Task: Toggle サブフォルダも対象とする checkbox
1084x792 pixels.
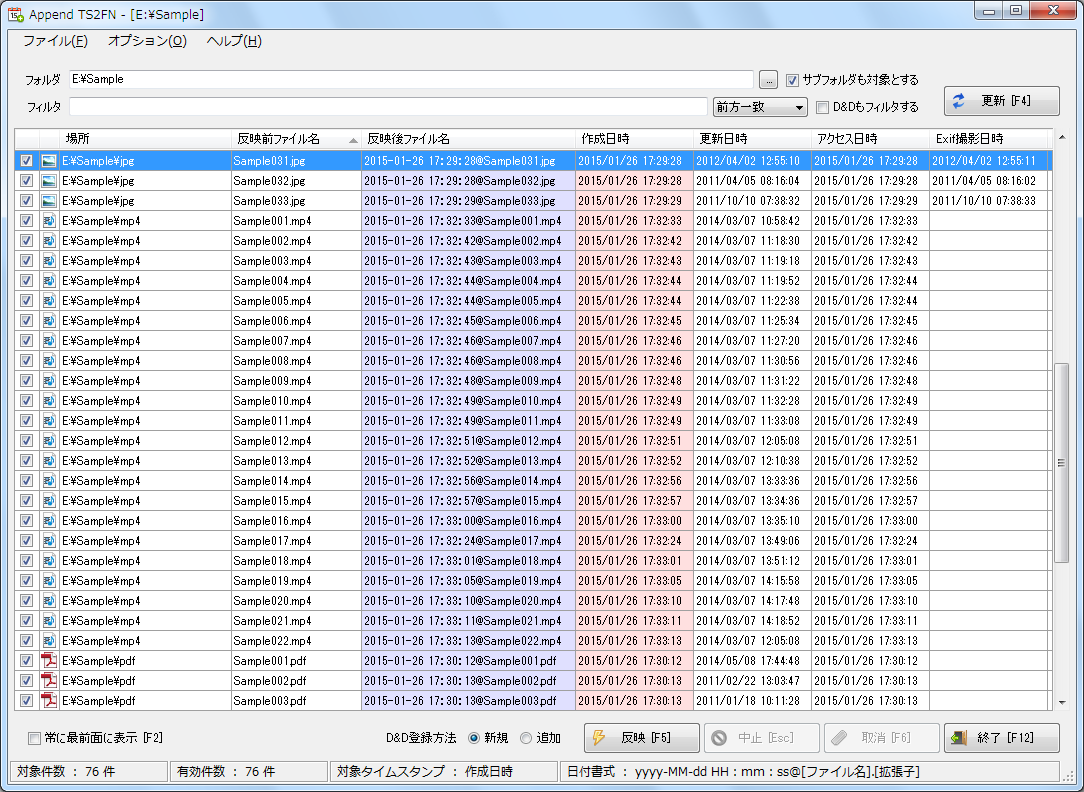Action: [793, 80]
